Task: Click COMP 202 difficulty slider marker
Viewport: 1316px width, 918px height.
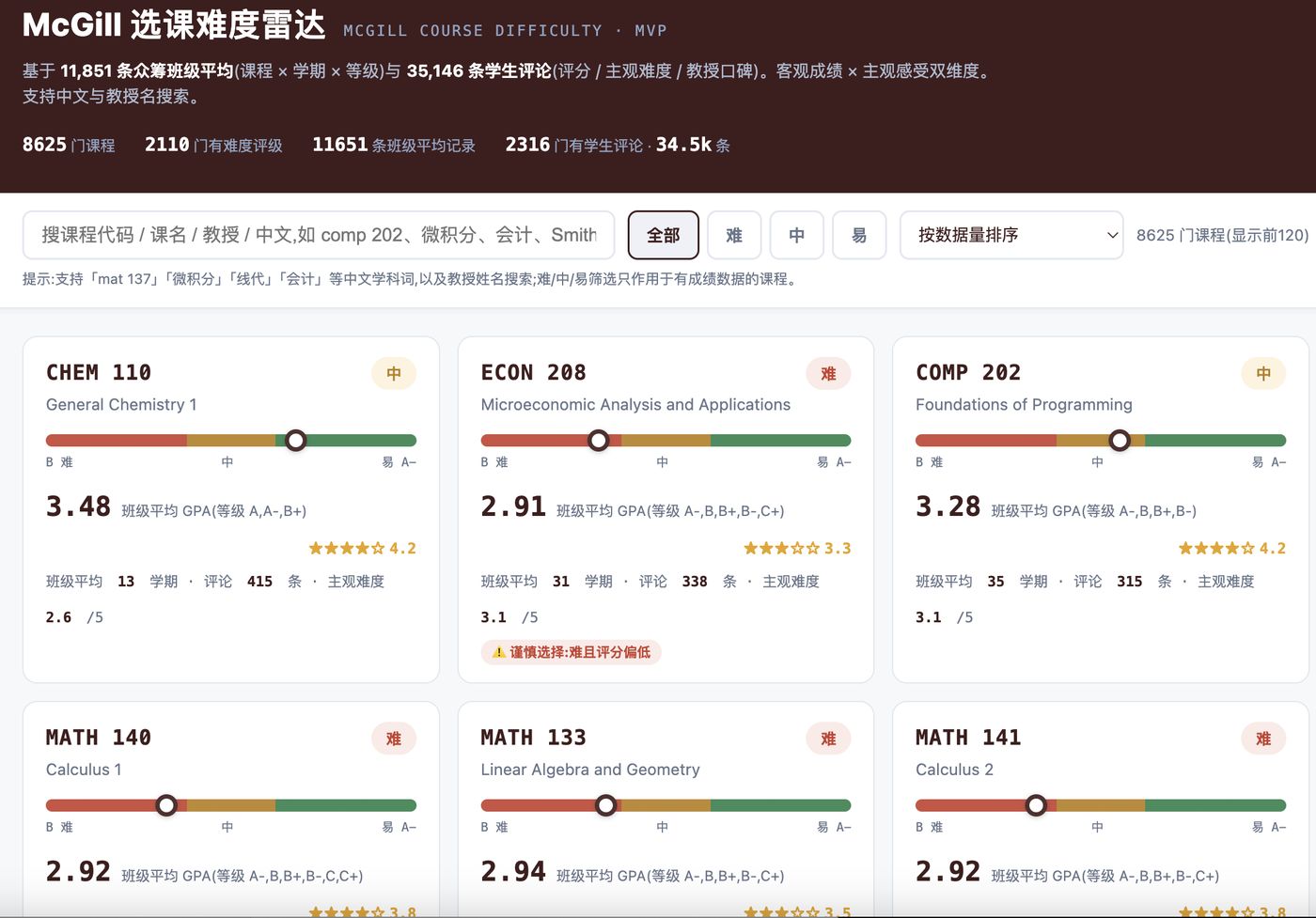Action: (x=1120, y=440)
